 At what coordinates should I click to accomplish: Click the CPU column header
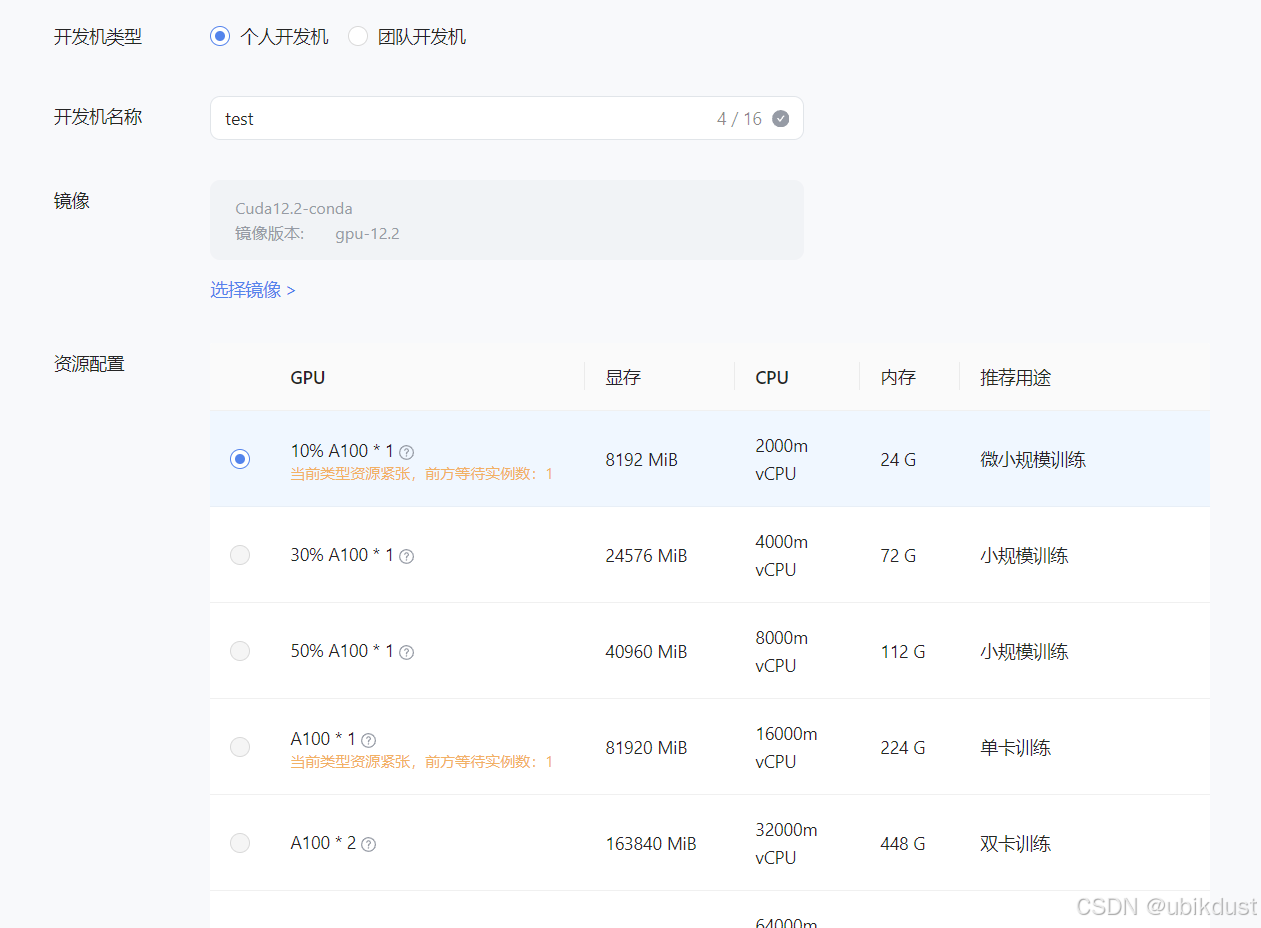click(x=772, y=378)
